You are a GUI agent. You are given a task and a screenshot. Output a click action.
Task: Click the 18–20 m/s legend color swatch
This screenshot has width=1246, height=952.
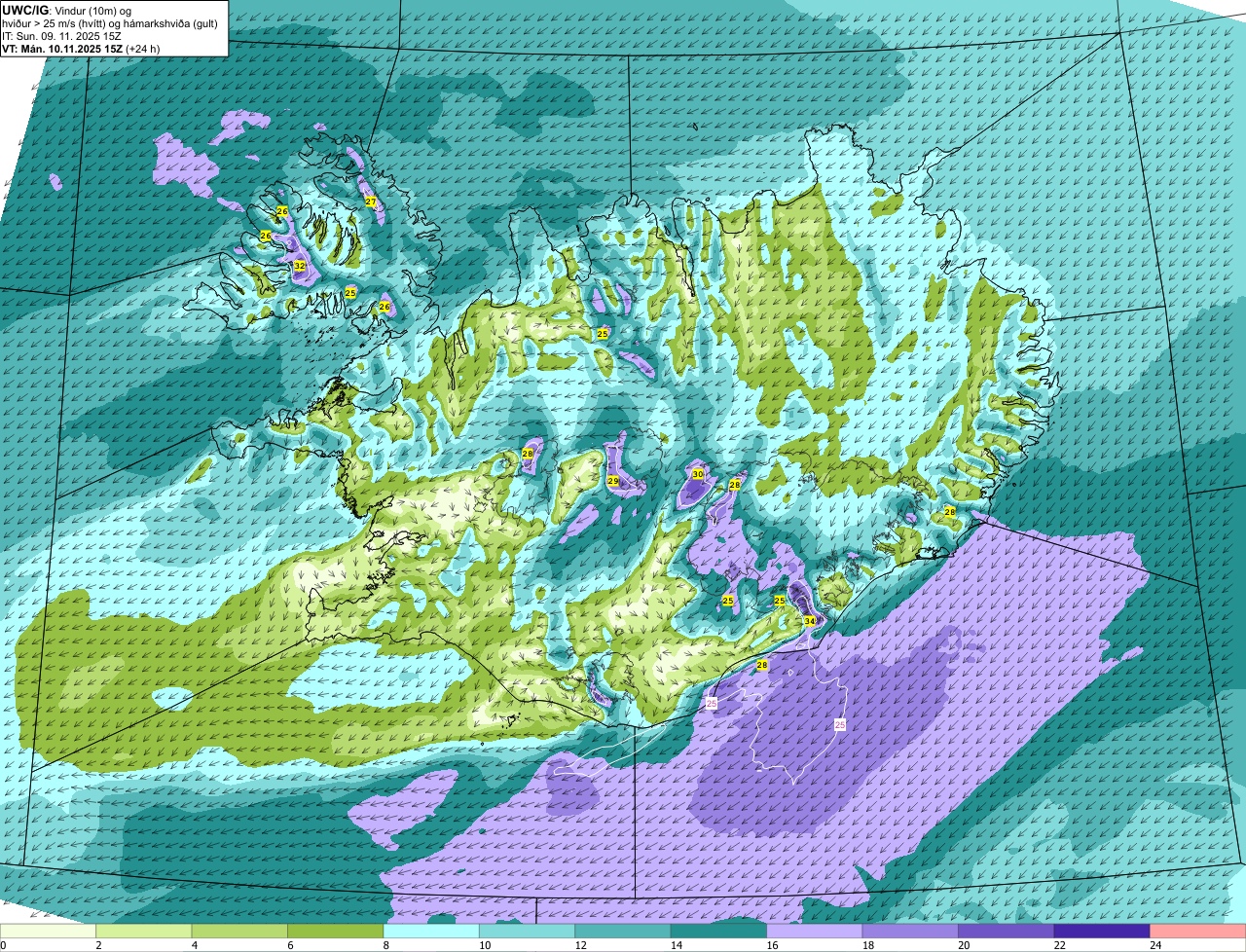pyautogui.click(x=911, y=931)
